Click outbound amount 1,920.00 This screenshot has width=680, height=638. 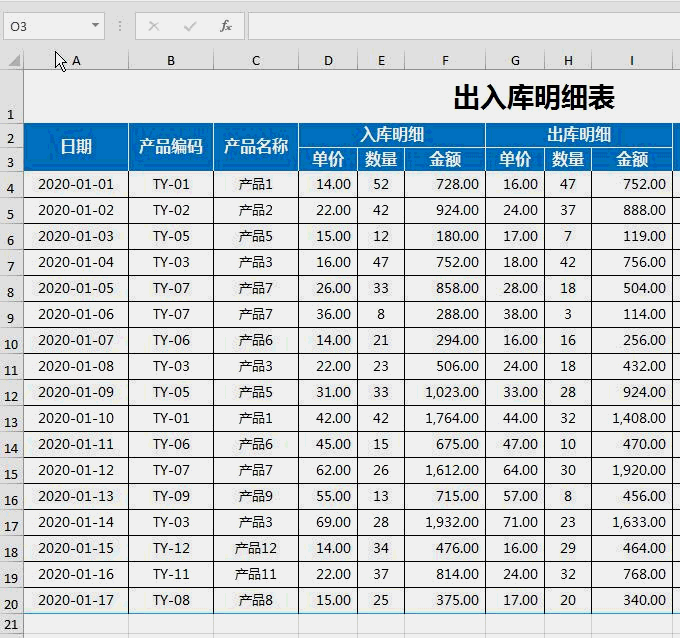pyautogui.click(x=632, y=470)
